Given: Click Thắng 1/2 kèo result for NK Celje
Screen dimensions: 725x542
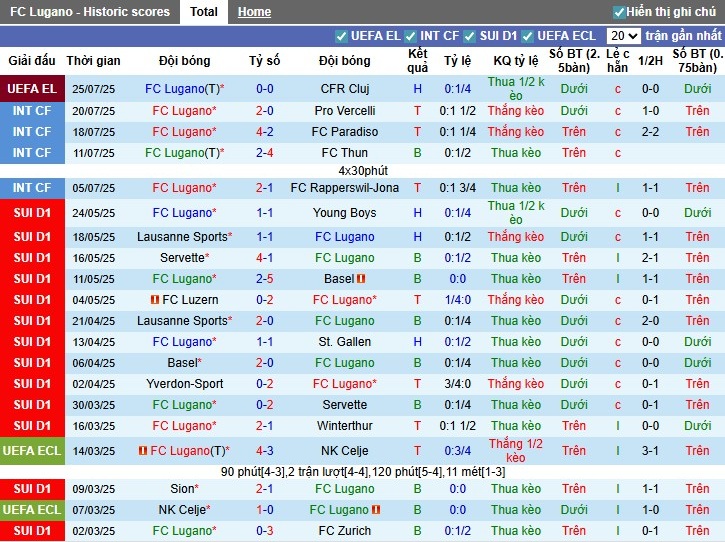Looking at the screenshot, I should [x=516, y=450].
